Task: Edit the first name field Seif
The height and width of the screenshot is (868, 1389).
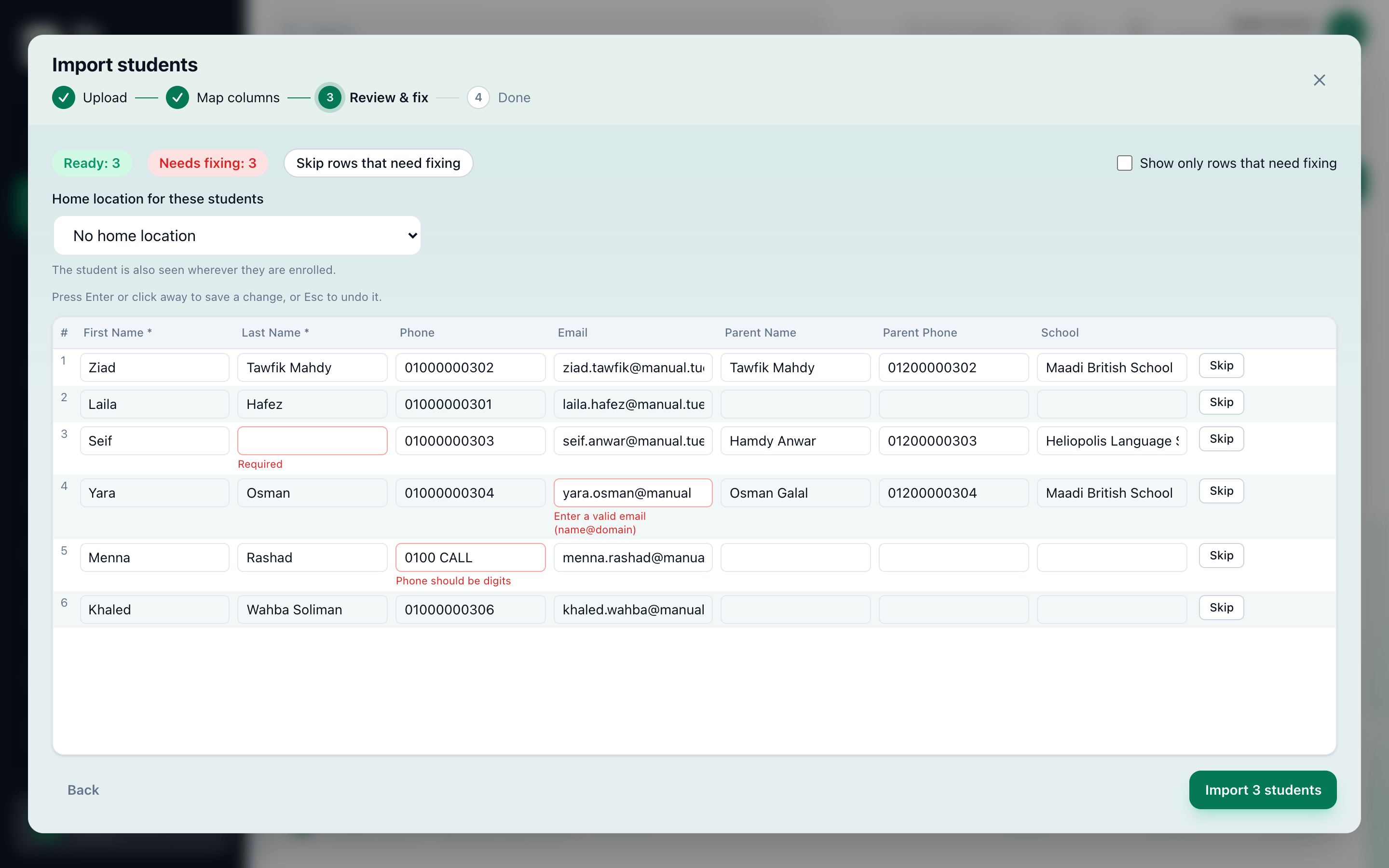Action: coord(155,441)
